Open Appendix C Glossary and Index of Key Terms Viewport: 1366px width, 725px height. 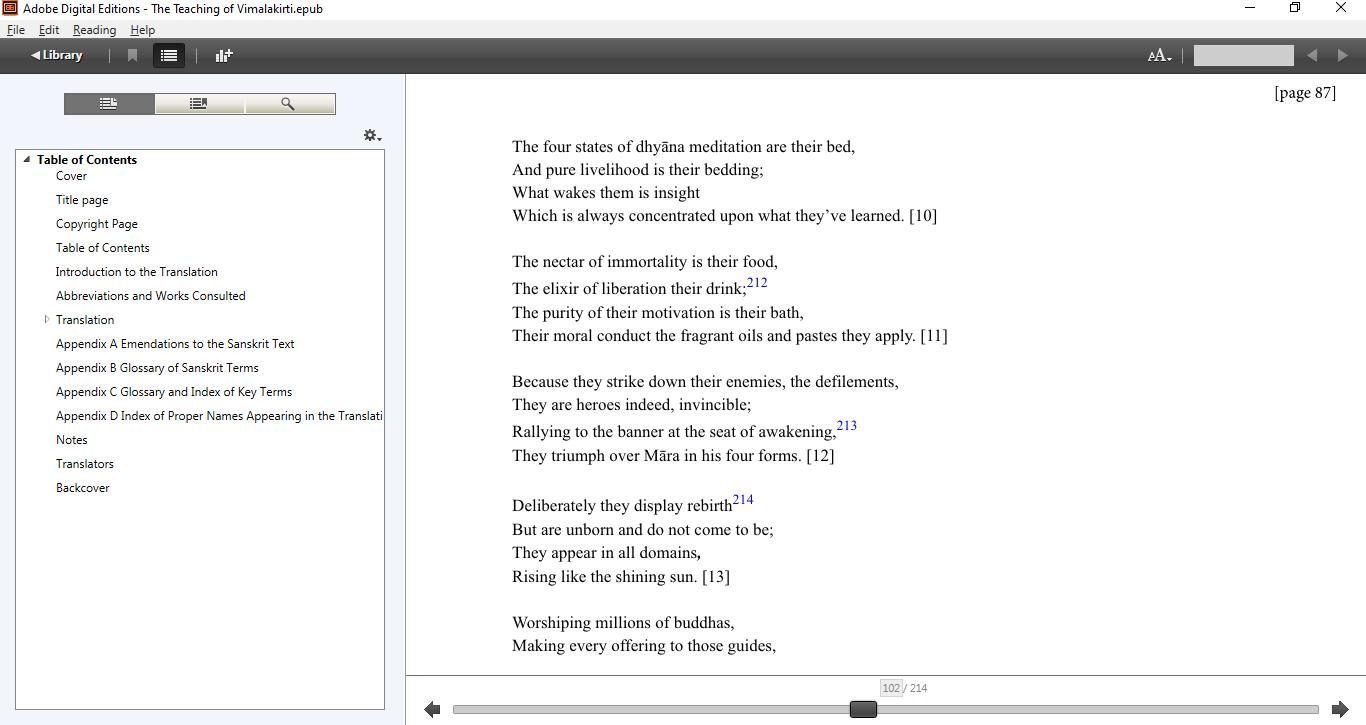pos(174,392)
